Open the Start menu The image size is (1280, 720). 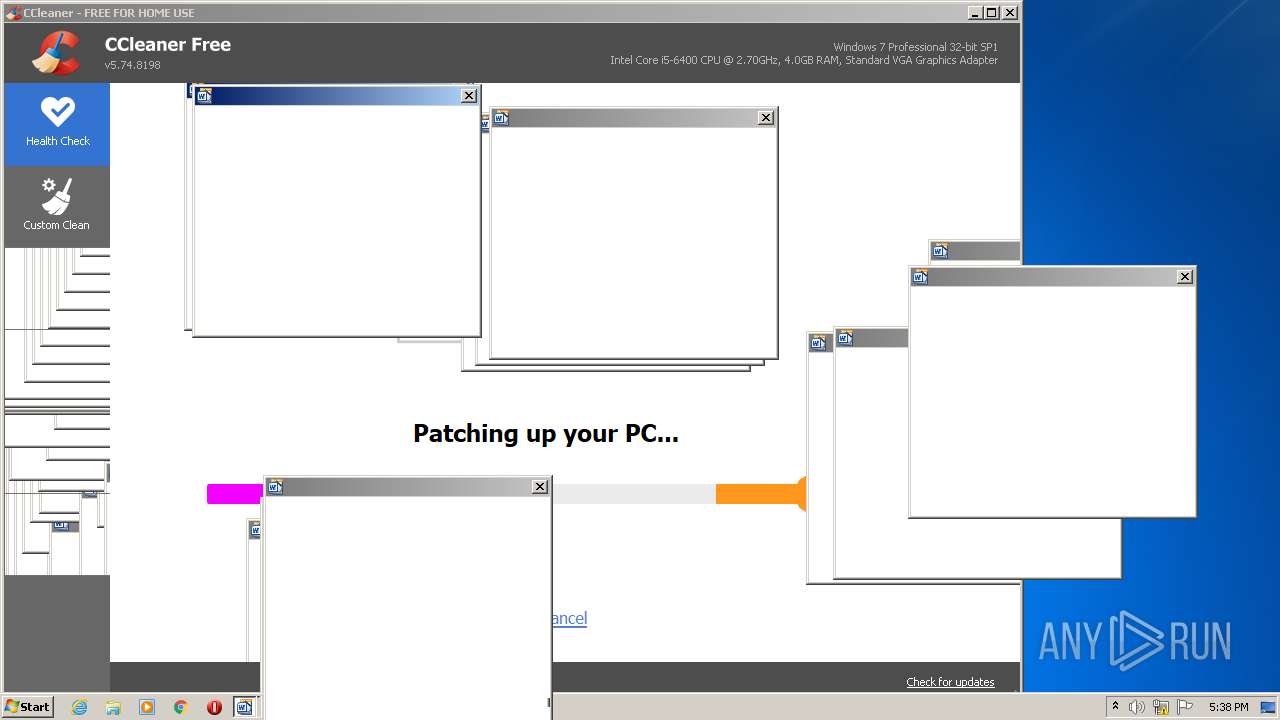point(28,707)
